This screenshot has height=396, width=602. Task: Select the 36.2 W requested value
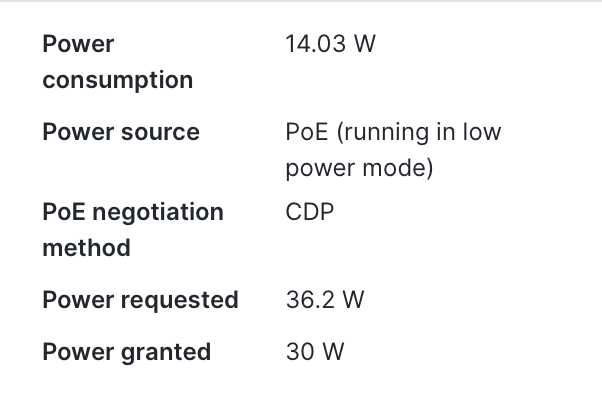(325, 300)
